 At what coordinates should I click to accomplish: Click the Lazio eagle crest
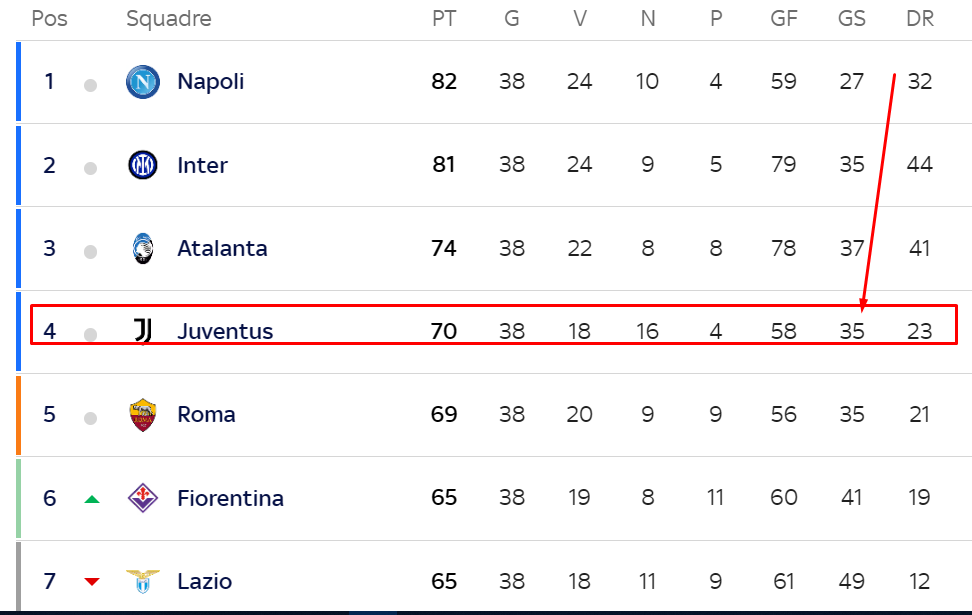143,582
